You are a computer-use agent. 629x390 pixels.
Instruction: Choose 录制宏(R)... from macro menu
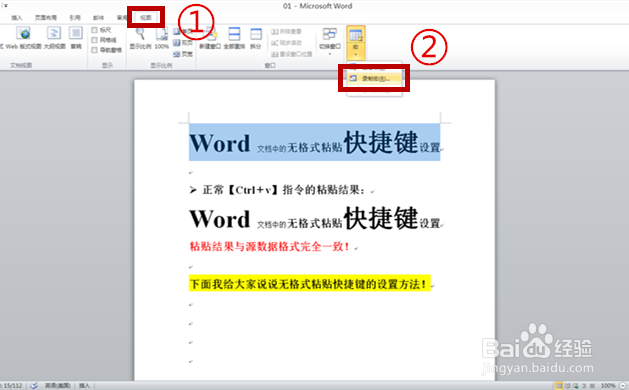[375, 79]
